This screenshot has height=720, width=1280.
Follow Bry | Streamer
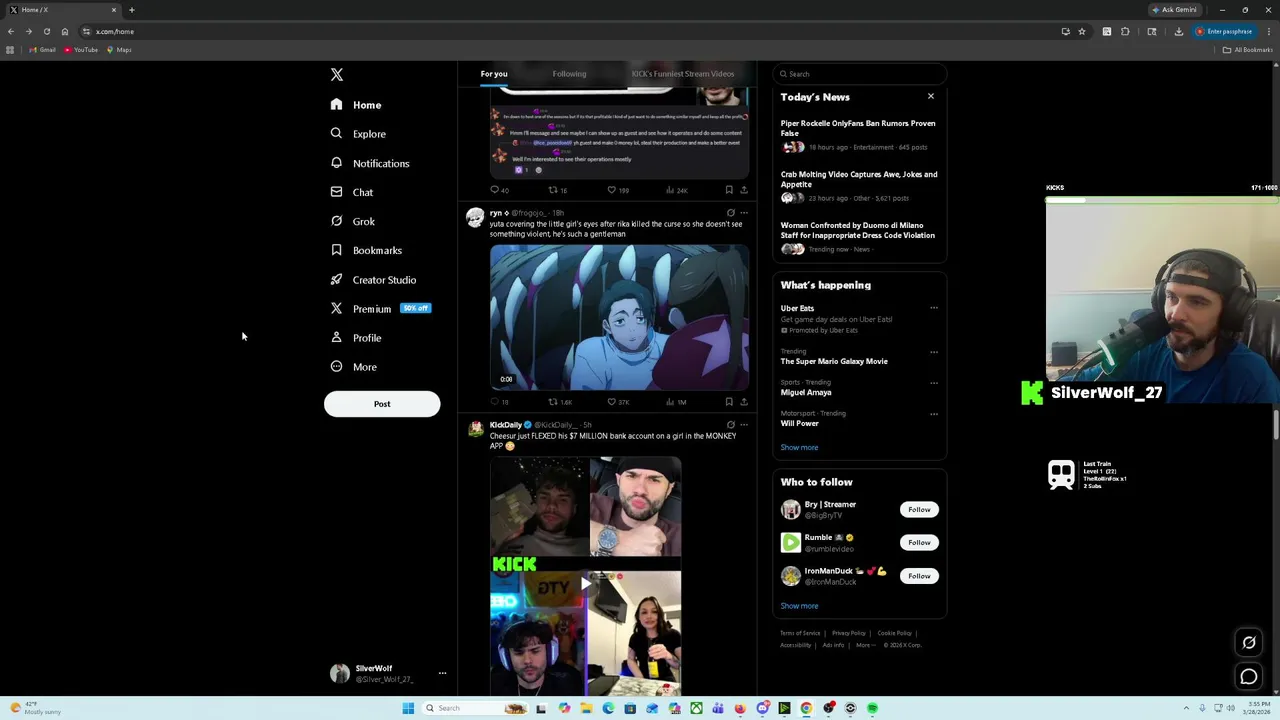click(919, 510)
